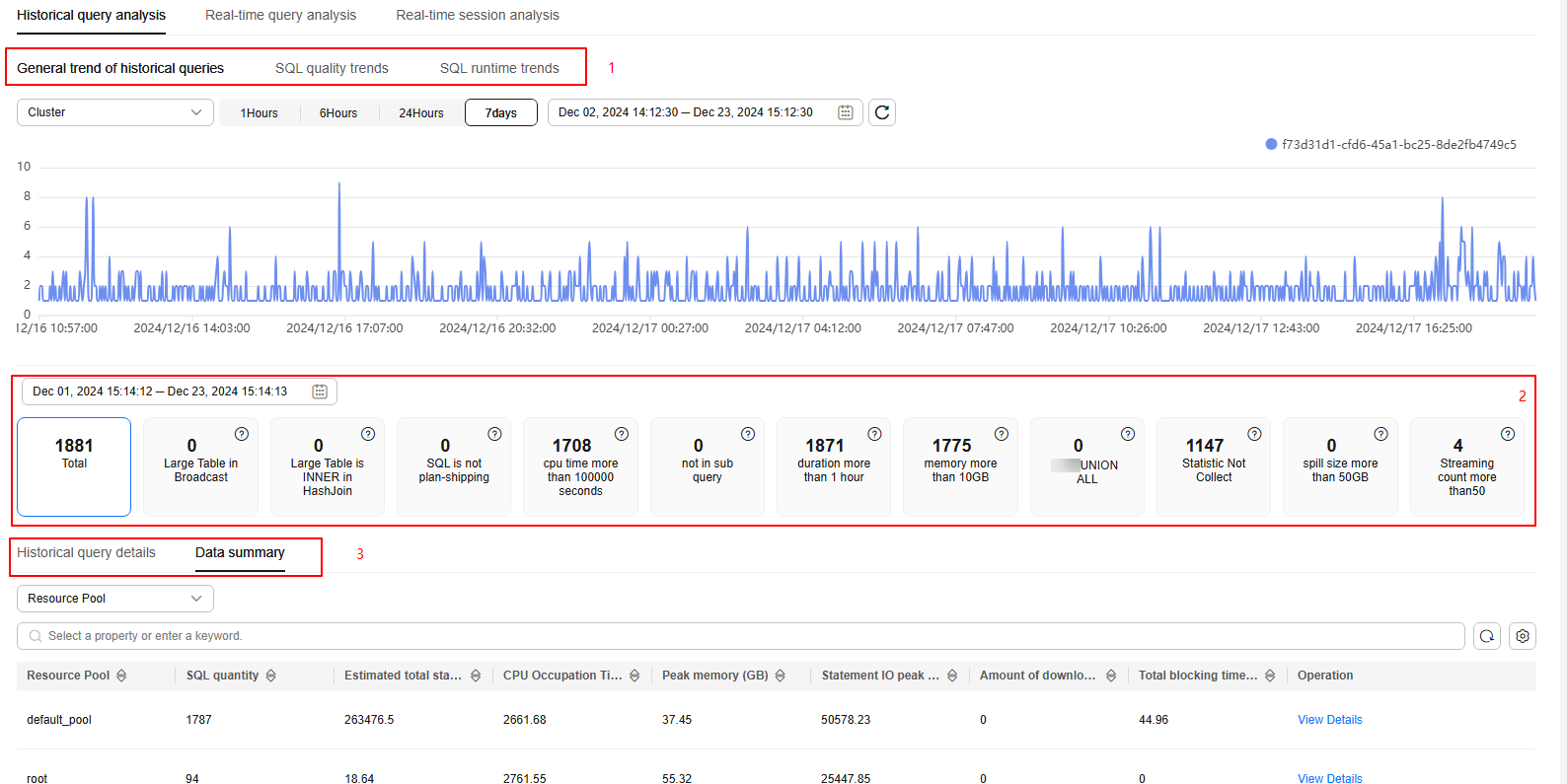The width and height of the screenshot is (1567, 784).
Task: Sort by Peak memory (GB) column
Action: pyautogui.click(x=780, y=676)
